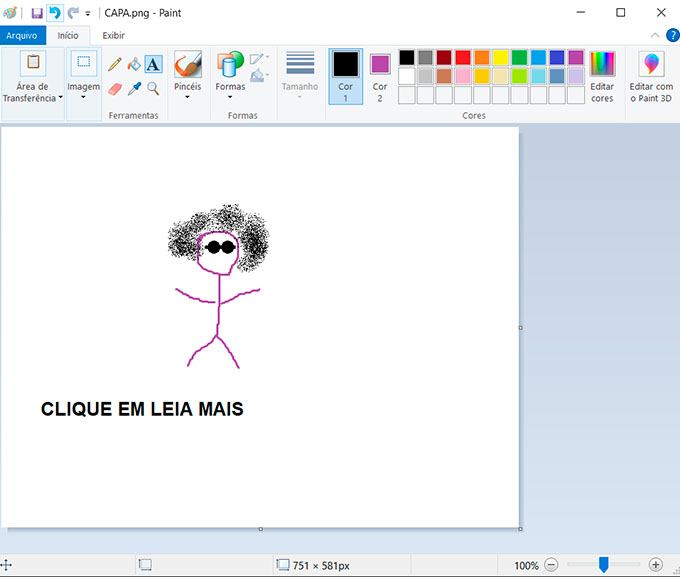
Task: Choose the Eraser tool
Action: (115, 88)
